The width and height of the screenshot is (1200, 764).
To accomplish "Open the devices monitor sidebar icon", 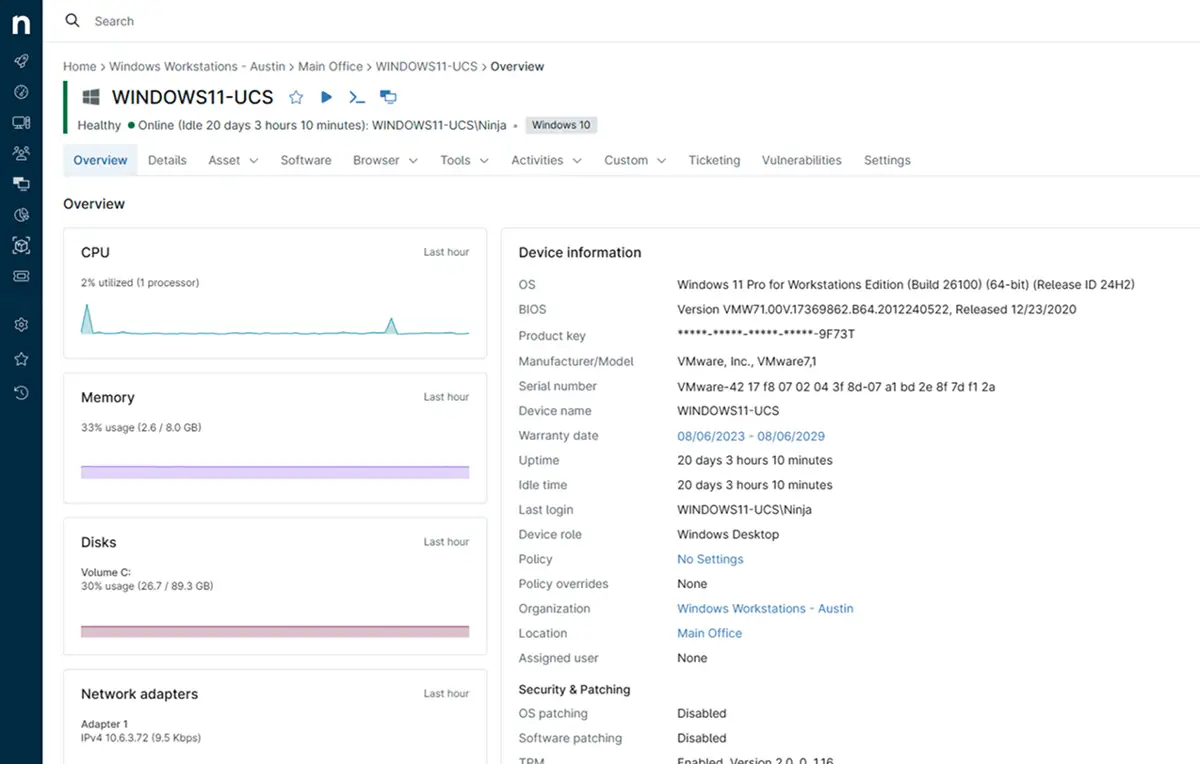I will tap(21, 122).
